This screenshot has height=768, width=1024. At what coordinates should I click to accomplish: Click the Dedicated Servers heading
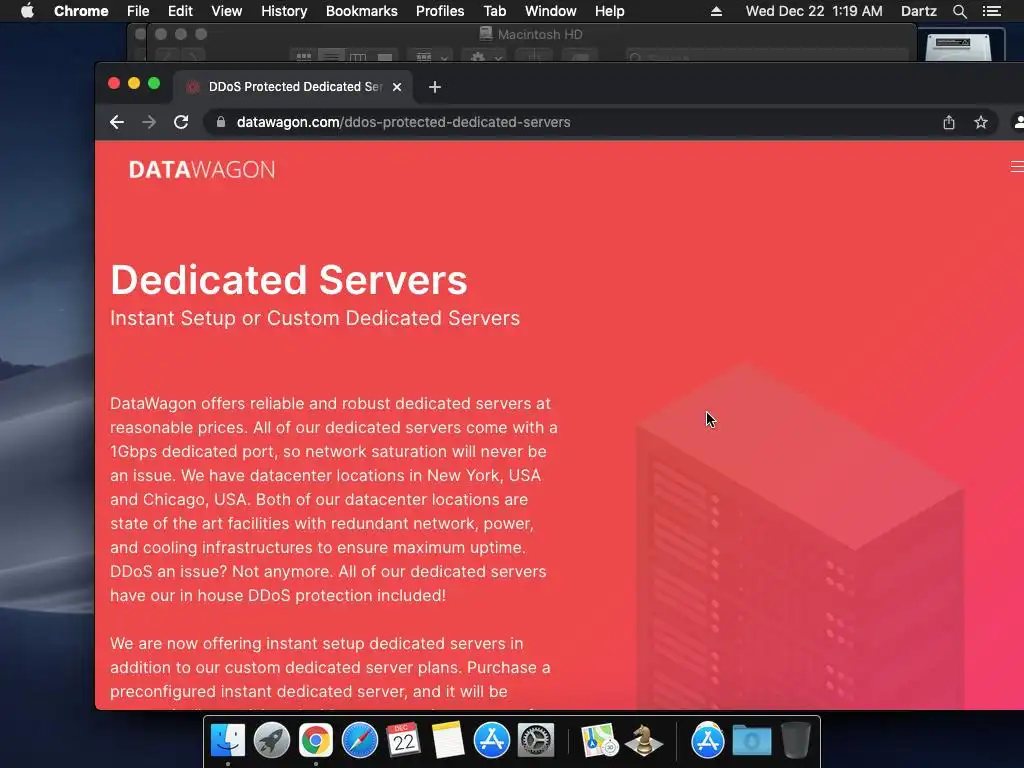(289, 280)
